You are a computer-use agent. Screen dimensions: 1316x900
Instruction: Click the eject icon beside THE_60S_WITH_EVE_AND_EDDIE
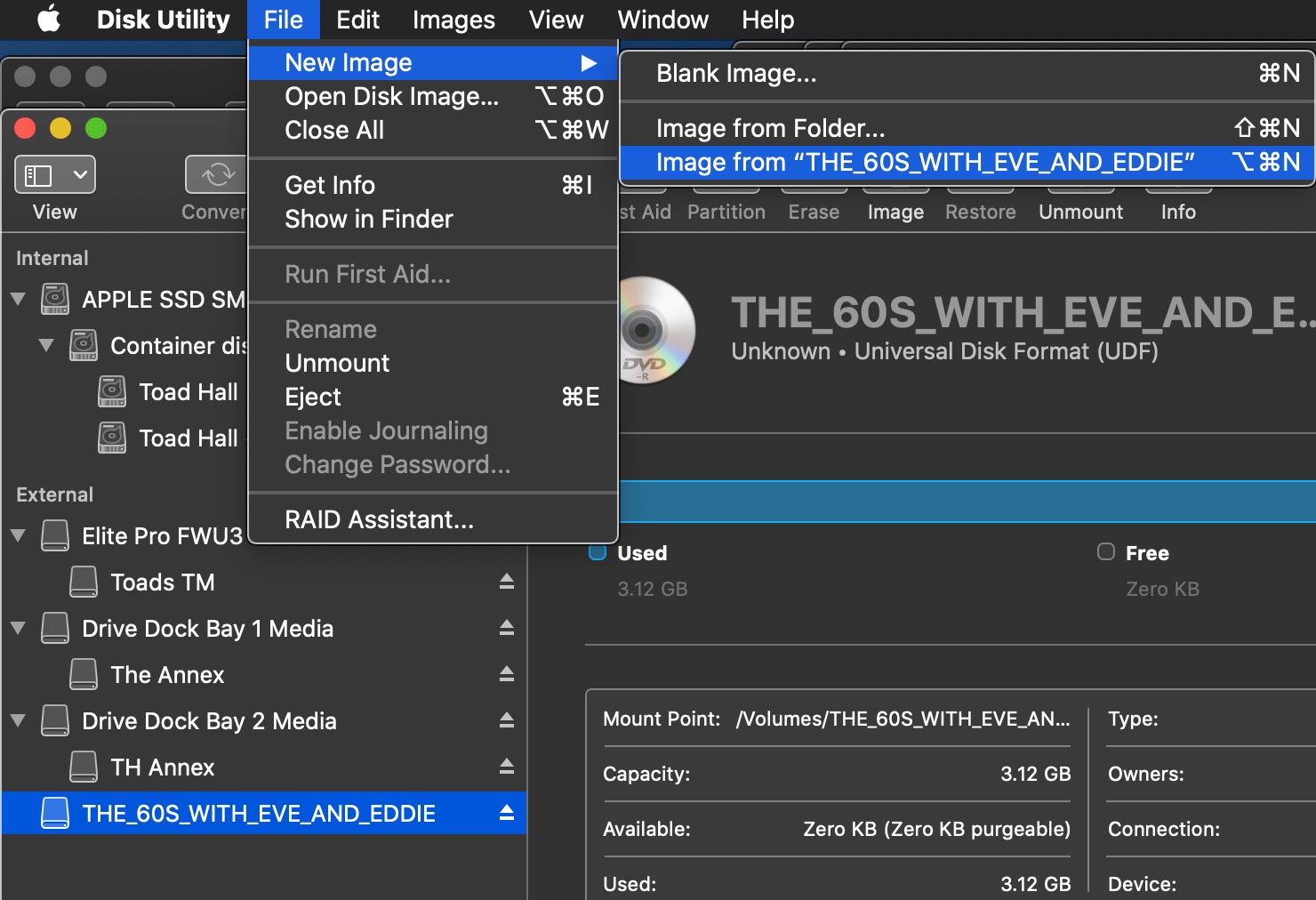coord(507,813)
